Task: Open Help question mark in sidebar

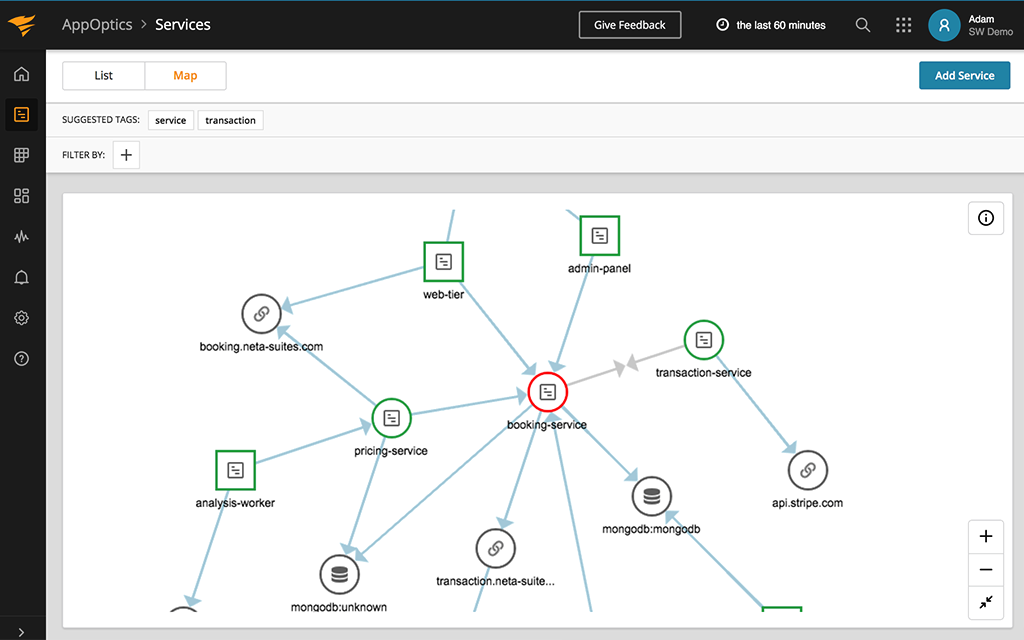Action: [22, 359]
